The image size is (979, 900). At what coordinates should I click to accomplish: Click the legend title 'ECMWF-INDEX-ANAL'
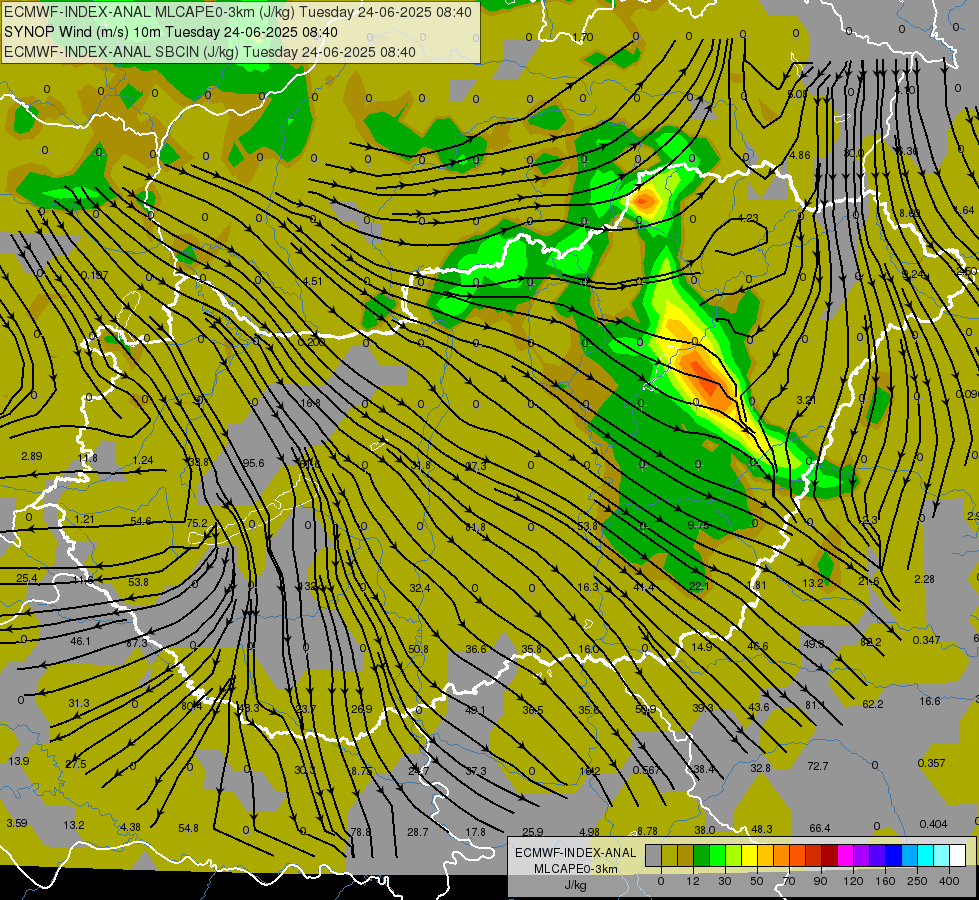coord(576,853)
